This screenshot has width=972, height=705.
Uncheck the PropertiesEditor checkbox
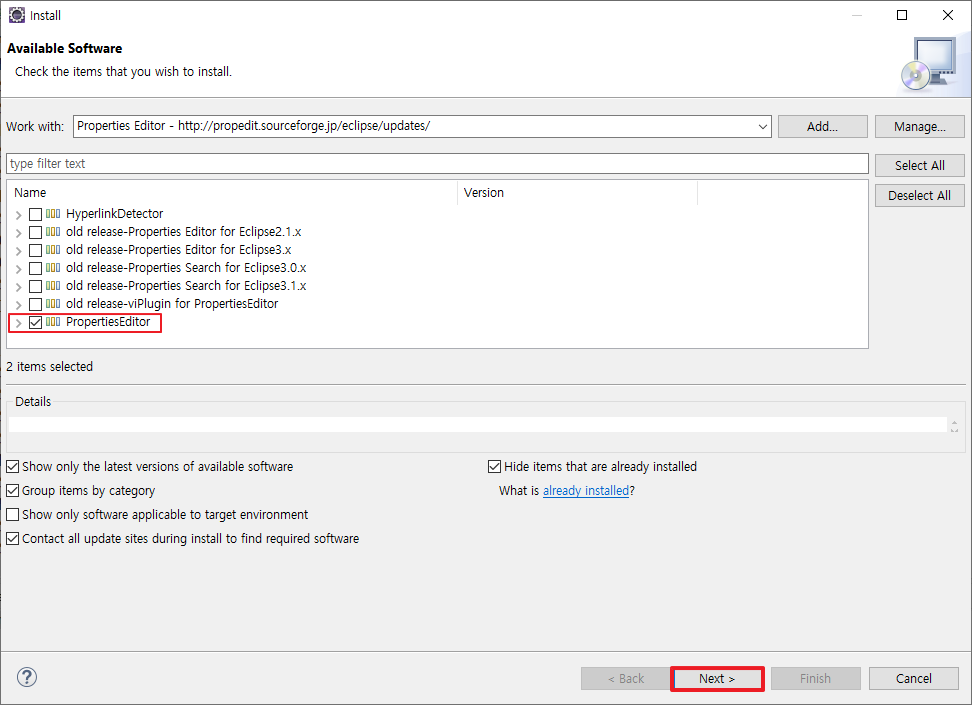click(35, 322)
